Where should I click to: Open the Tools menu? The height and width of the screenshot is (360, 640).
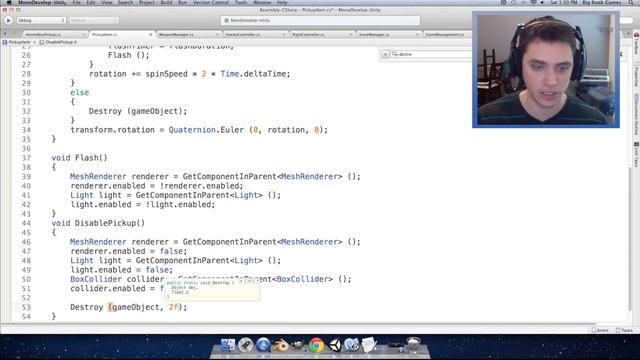[241, 2]
